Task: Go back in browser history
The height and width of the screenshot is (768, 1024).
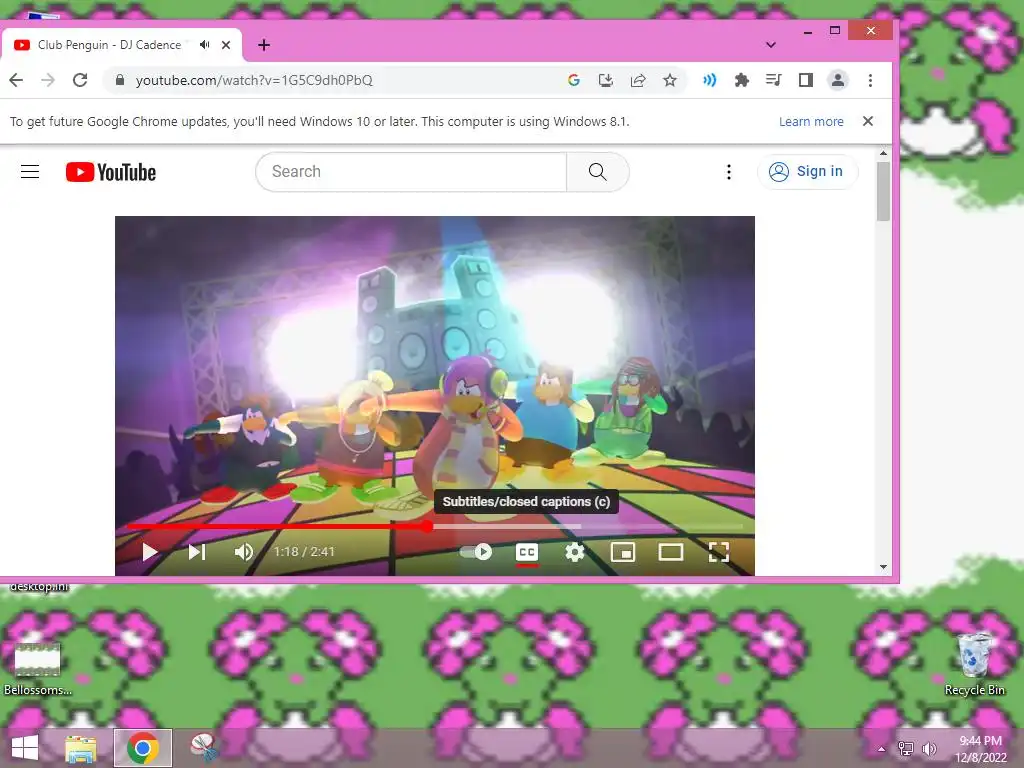Action: [16, 80]
